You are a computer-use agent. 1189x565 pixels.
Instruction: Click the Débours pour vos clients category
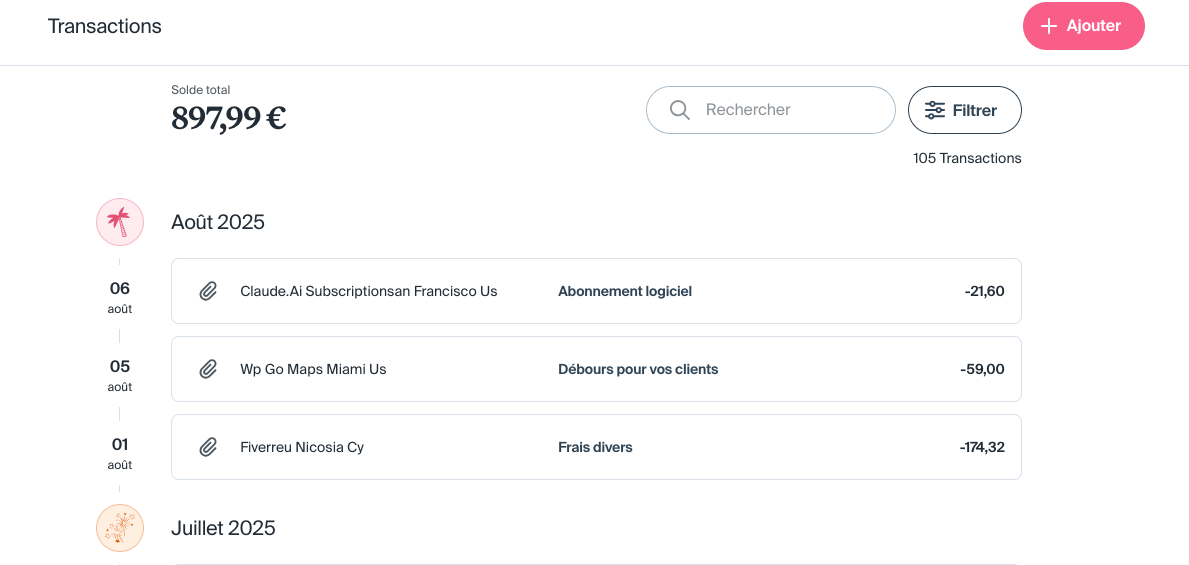coord(638,369)
